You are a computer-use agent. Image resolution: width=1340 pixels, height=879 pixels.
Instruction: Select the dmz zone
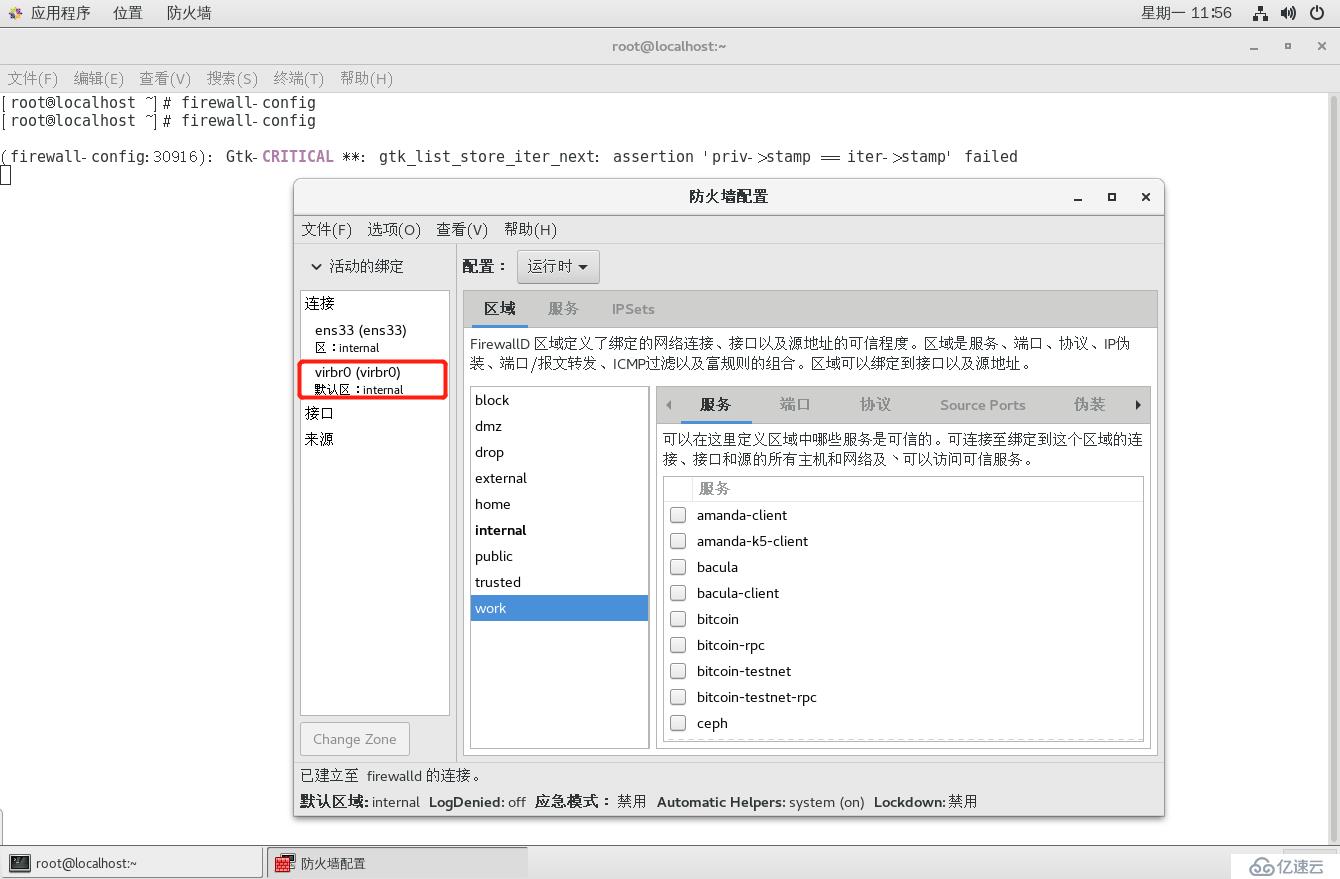coord(559,426)
